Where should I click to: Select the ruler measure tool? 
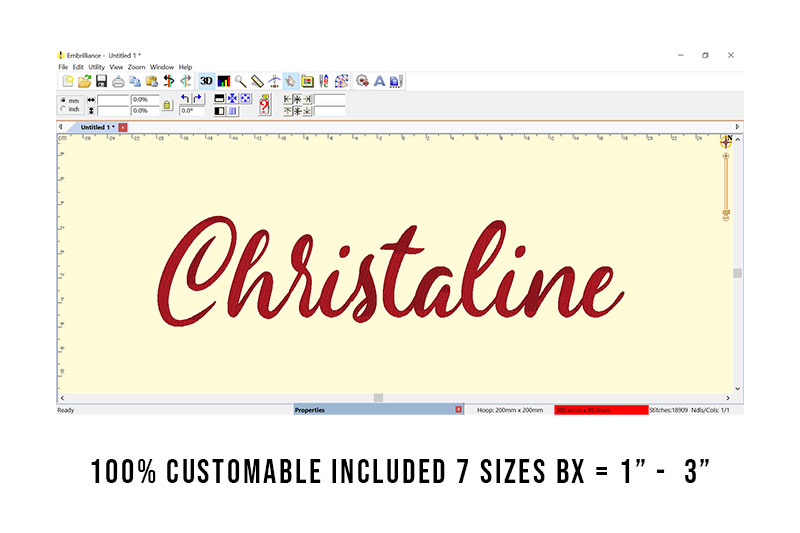pos(257,81)
